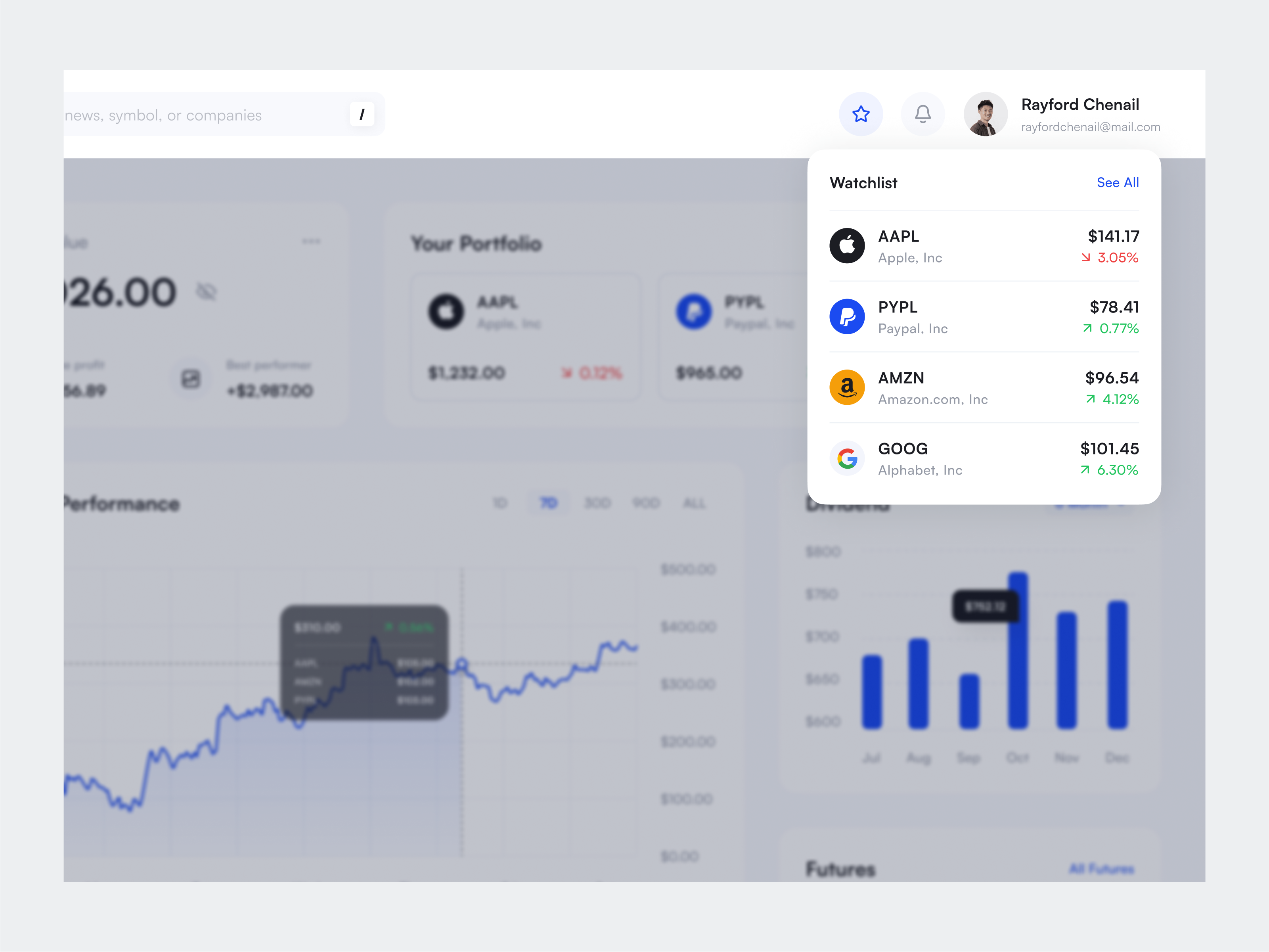
Task: Click the Amazon icon beside AMZN
Action: (847, 387)
